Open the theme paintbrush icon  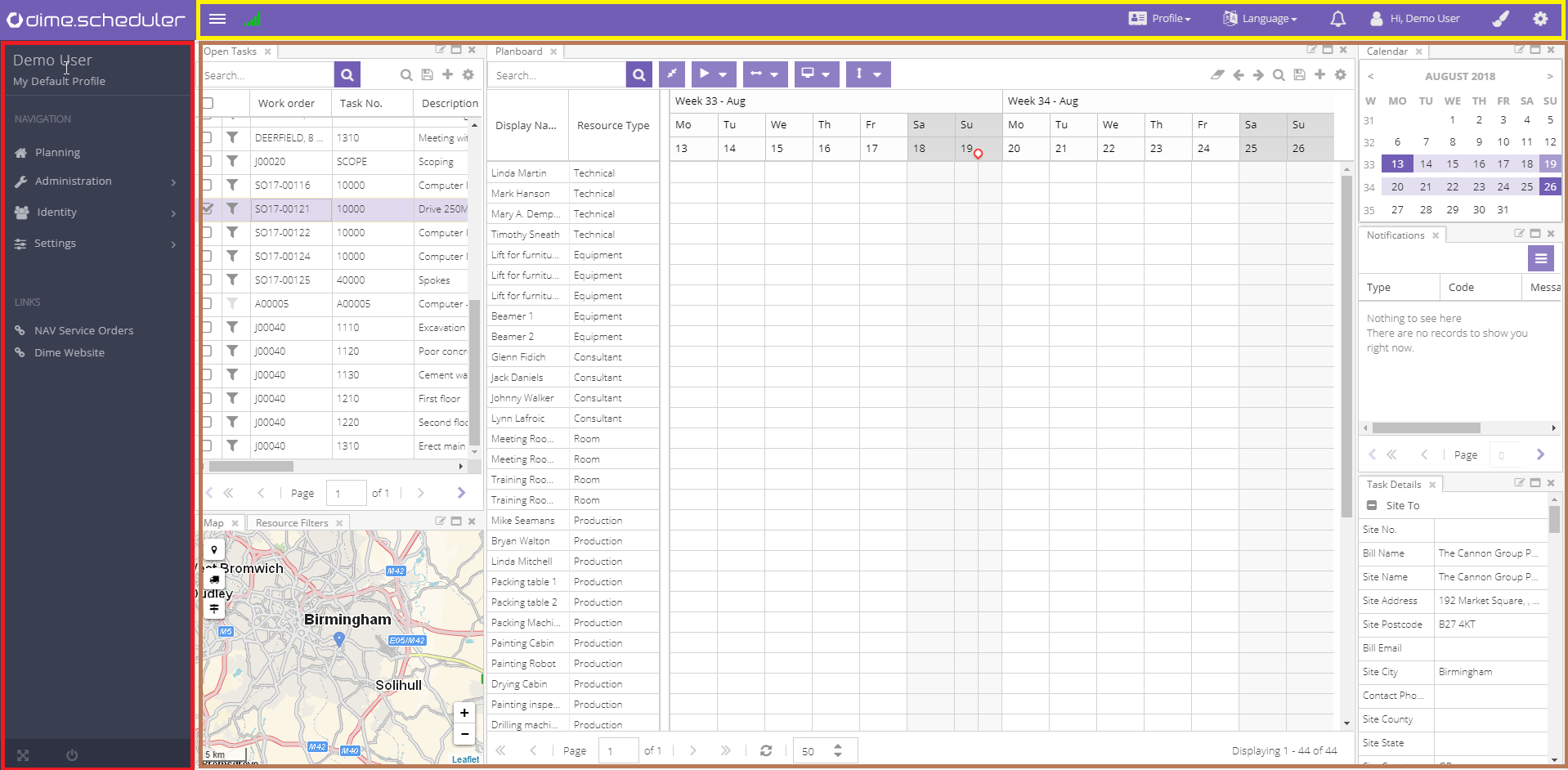[1500, 18]
